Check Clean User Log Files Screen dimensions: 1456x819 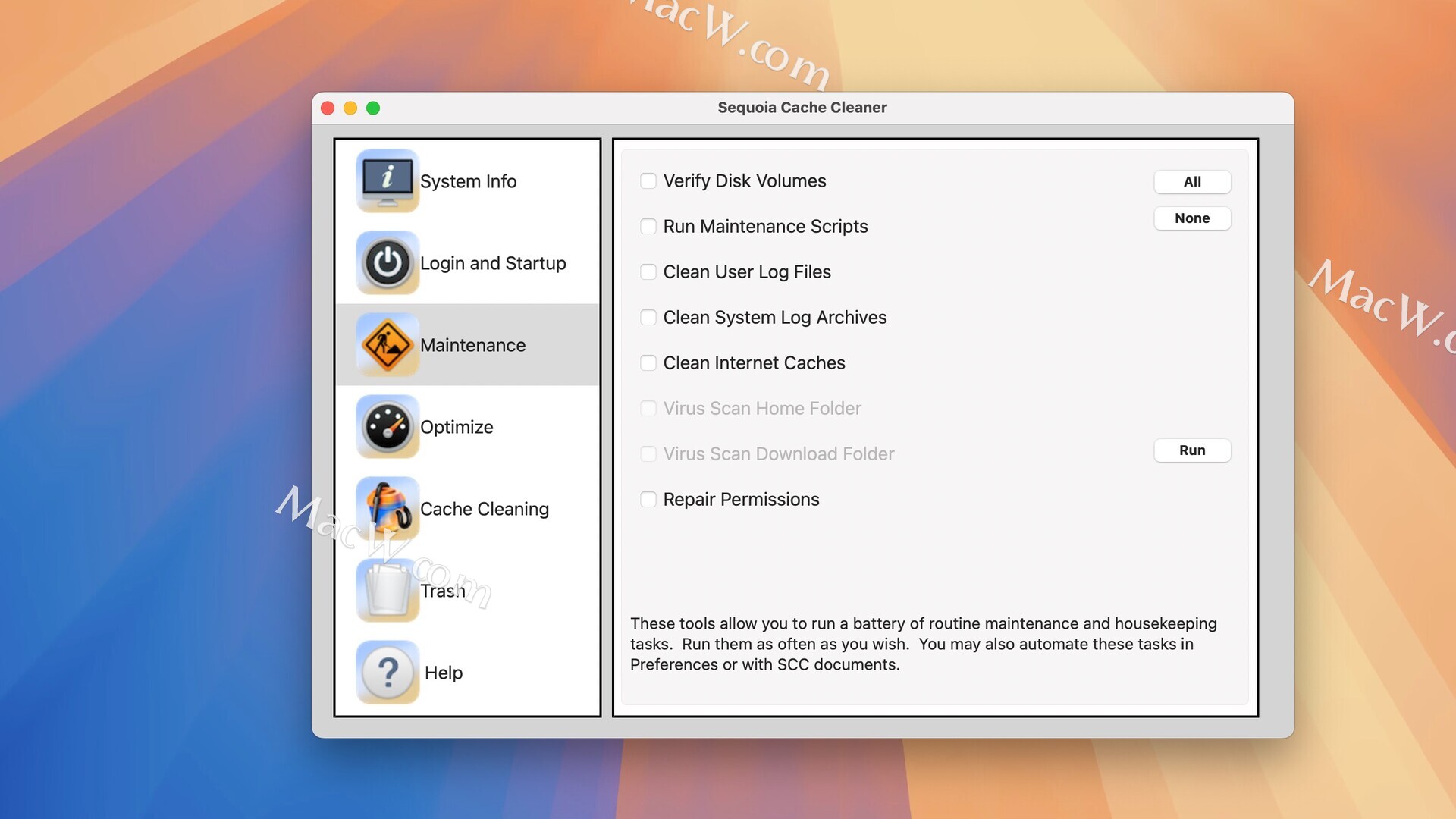(648, 272)
